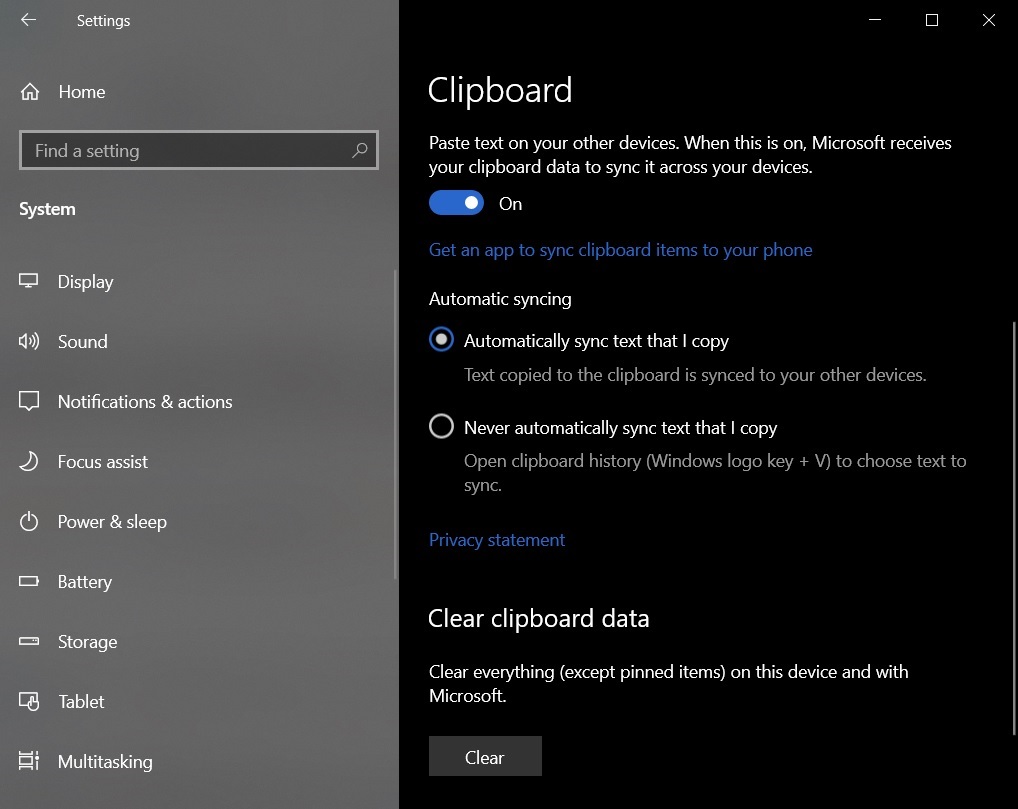
Task: Turn off the clipboard sync toggle
Action: coord(456,203)
